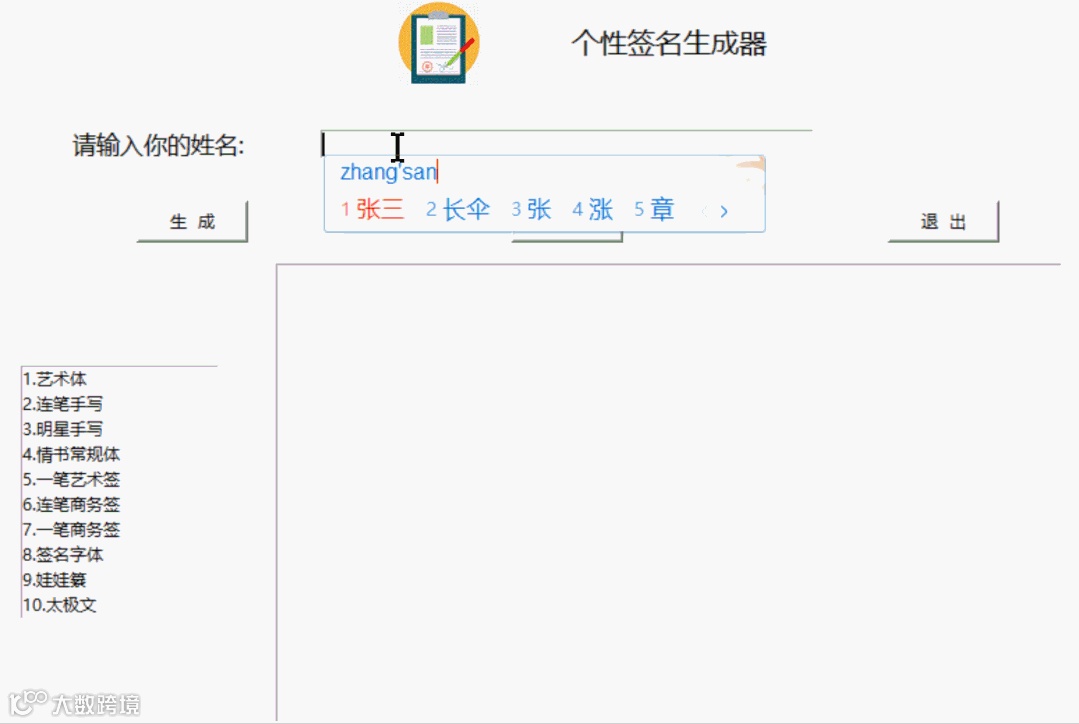Select font style 1.艺术体
Viewport: 1079px width, 724px height.
tap(55, 379)
